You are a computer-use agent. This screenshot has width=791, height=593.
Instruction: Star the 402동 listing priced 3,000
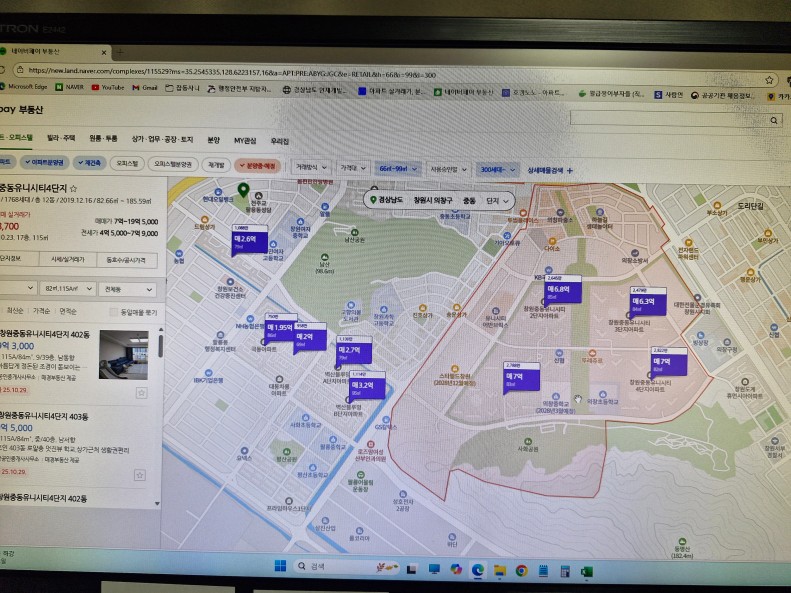[x=141, y=392]
